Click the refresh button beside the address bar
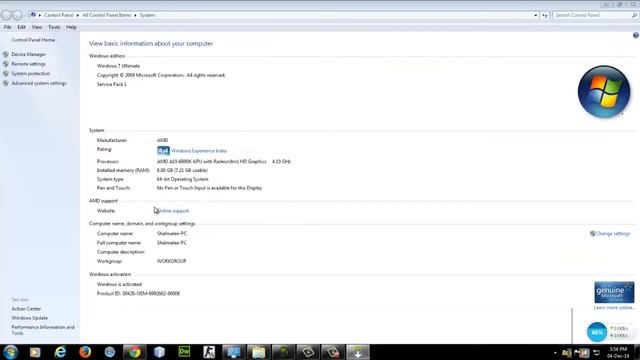 pyautogui.click(x=545, y=15)
